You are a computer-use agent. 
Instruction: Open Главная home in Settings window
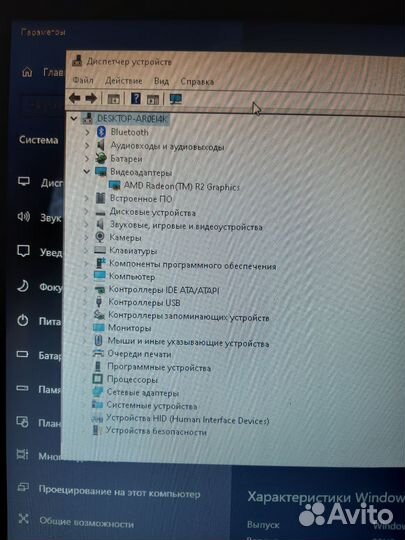pos(42,72)
